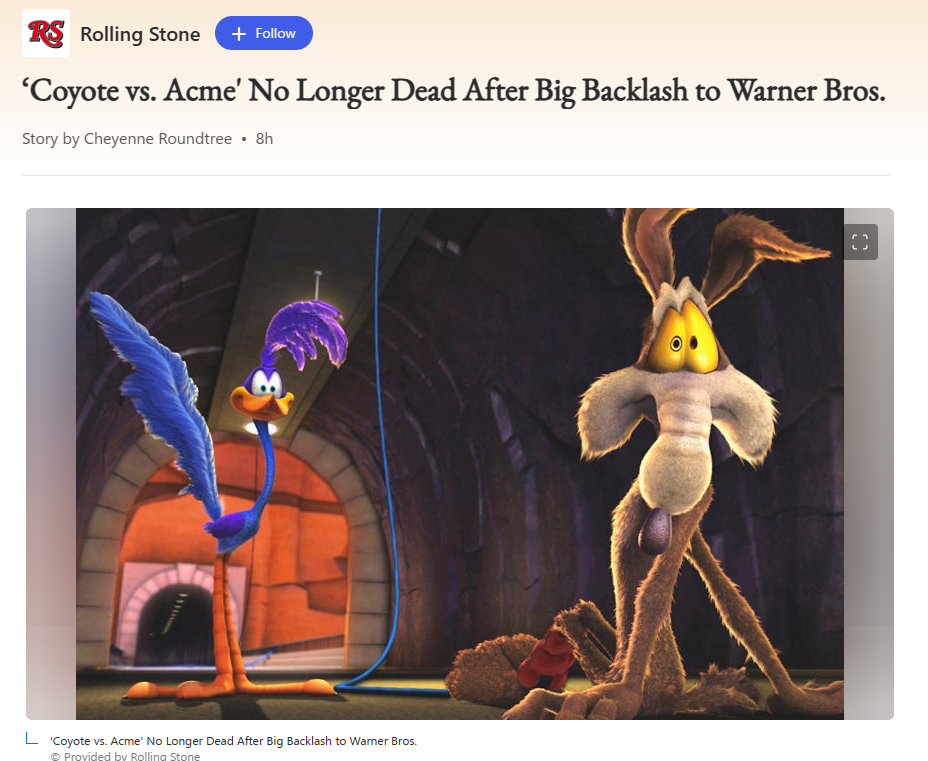Click the 8h timestamp
The width and height of the screenshot is (928, 761).
265,138
